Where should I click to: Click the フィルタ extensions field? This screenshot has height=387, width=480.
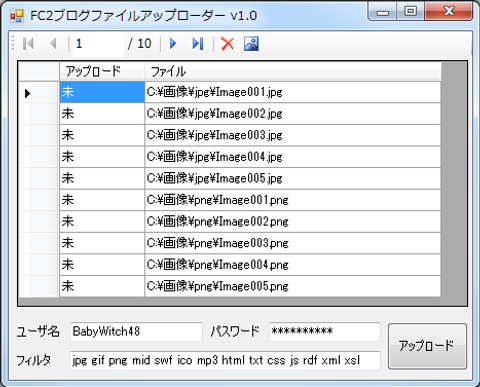tap(225, 360)
